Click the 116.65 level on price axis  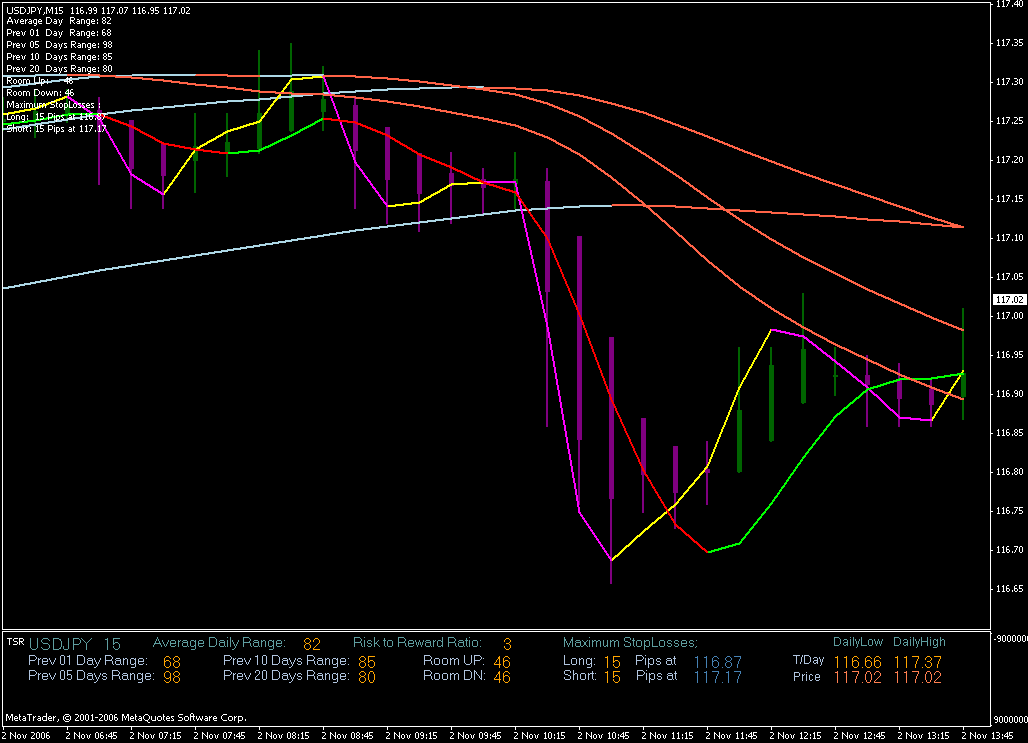[x=1008, y=589]
